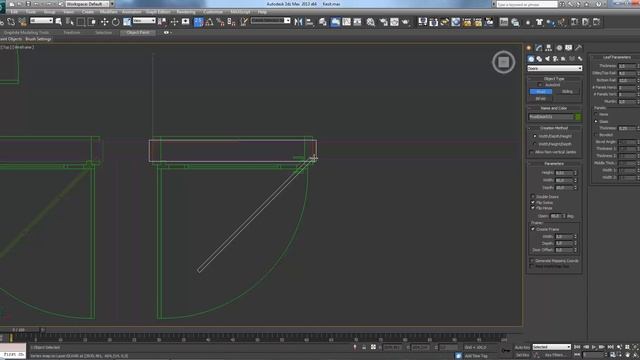
Task: Click the Sliding door type button
Action: coord(567,92)
